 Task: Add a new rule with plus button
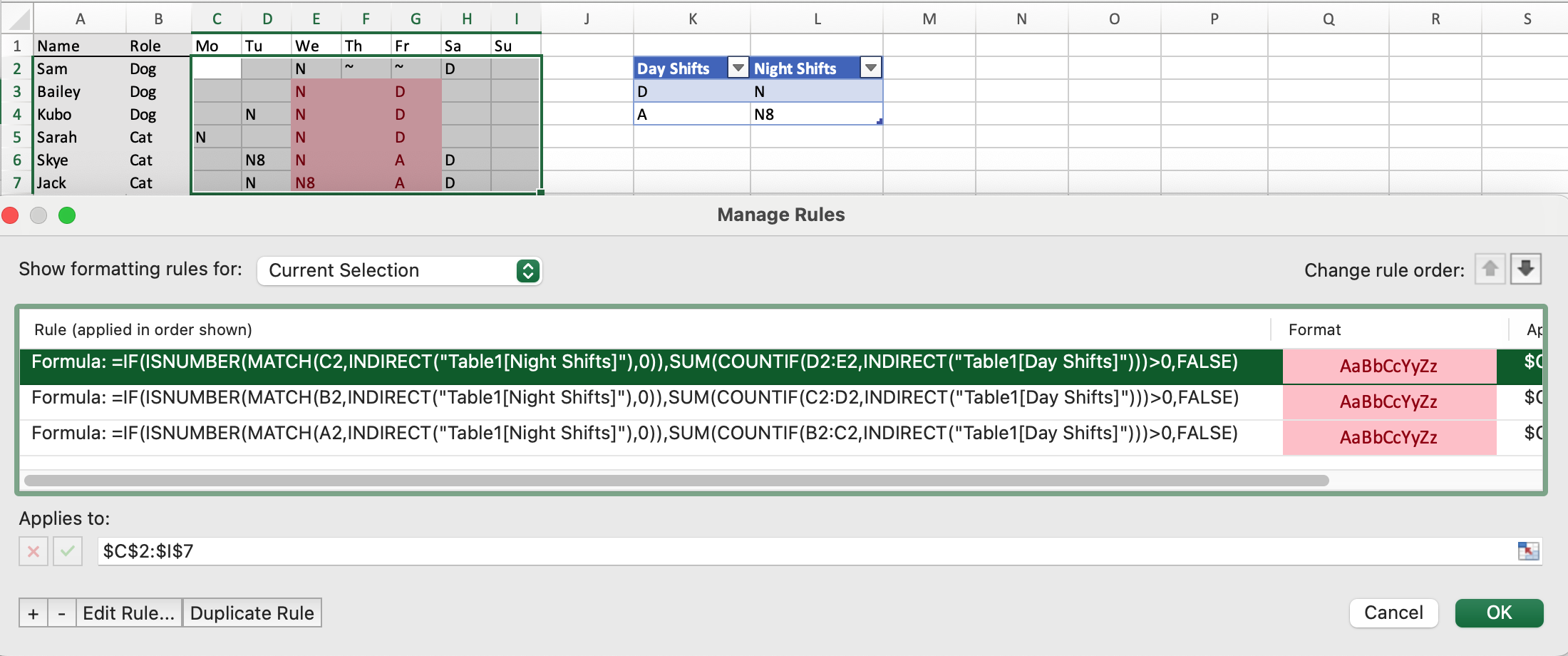(33, 613)
